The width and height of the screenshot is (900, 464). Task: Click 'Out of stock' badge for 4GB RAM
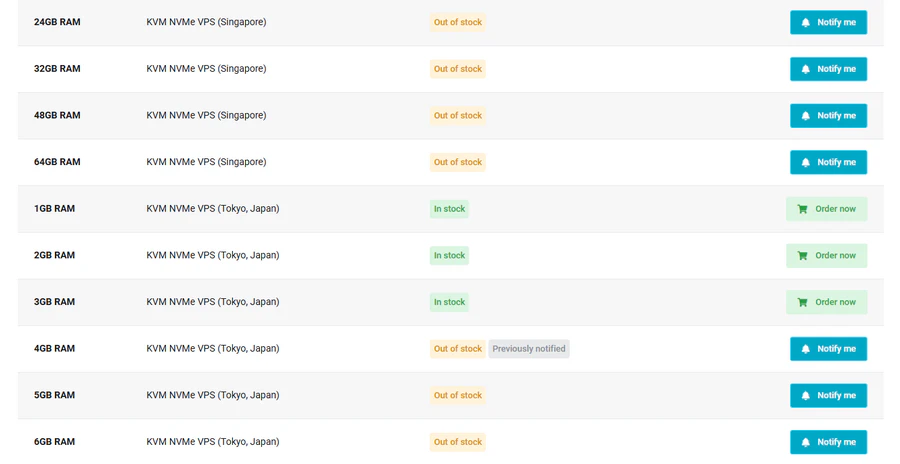pos(458,349)
